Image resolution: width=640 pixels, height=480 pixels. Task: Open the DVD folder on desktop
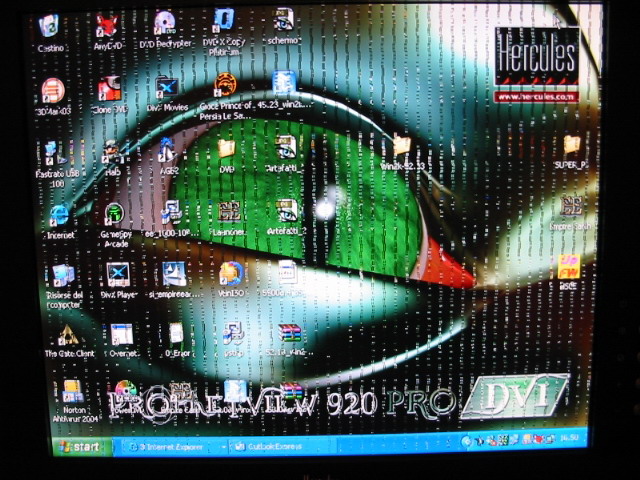tap(226, 149)
